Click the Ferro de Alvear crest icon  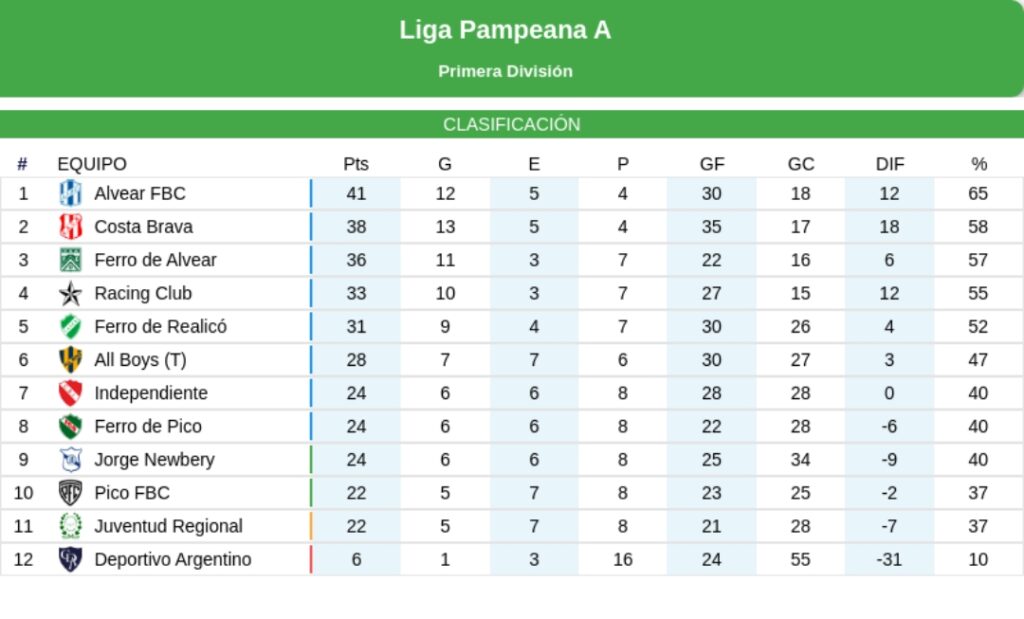click(x=71, y=260)
